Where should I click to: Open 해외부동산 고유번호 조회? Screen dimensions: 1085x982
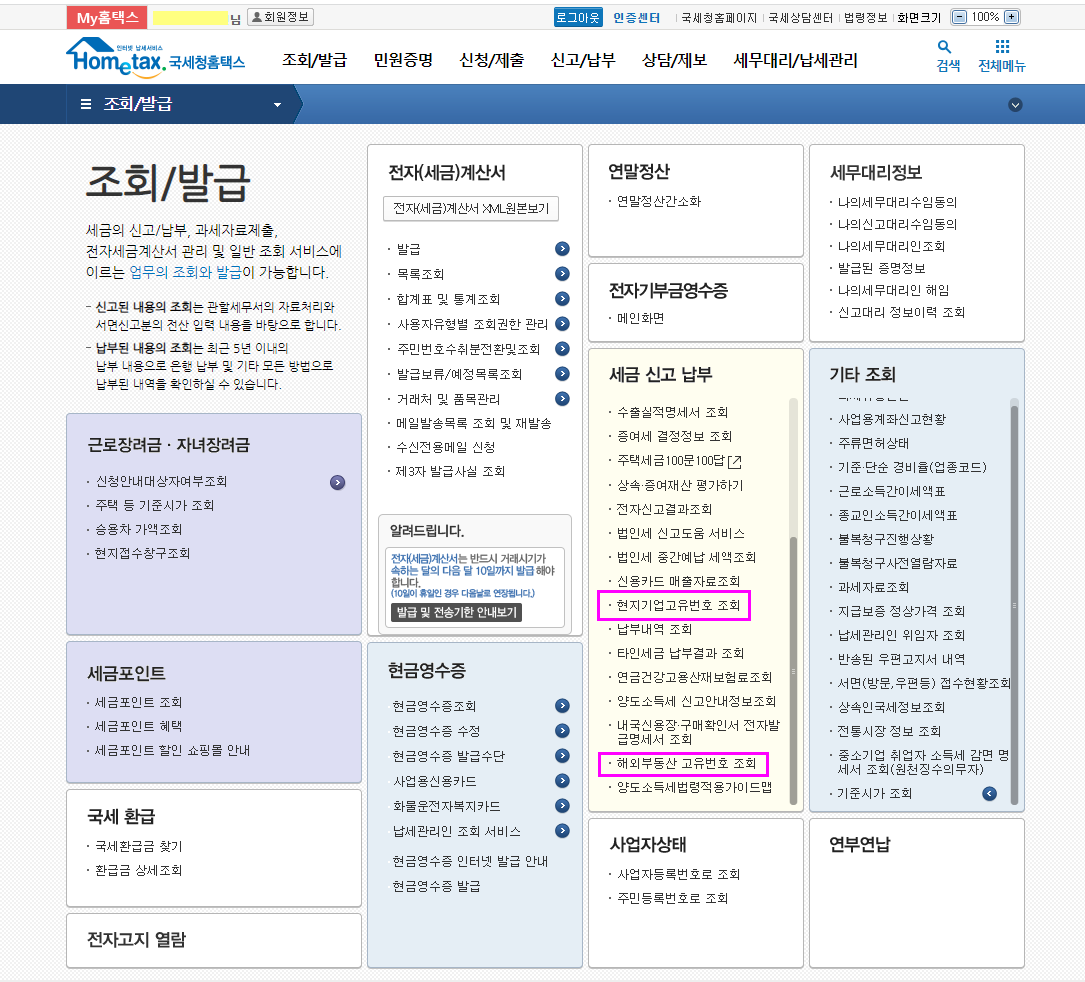click(686, 763)
